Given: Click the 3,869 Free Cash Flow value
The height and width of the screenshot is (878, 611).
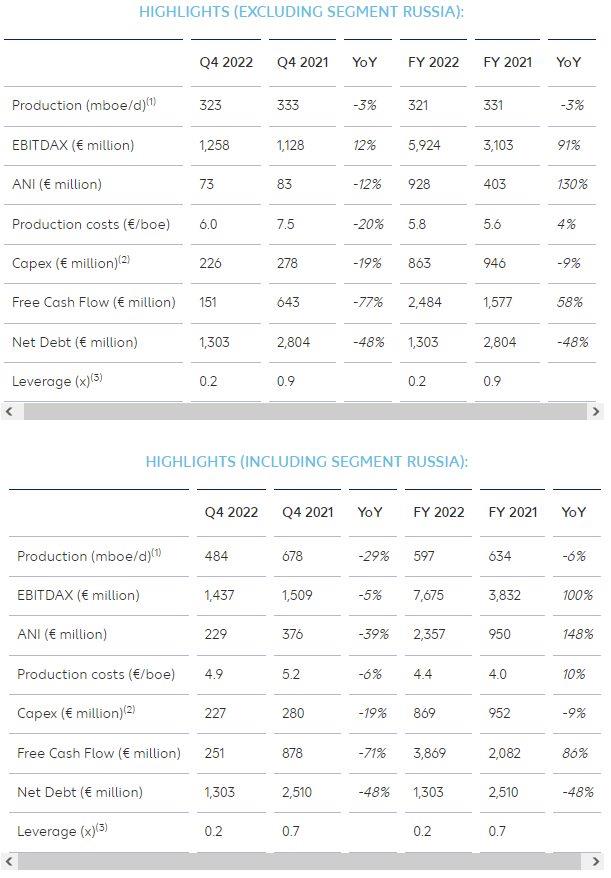Looking at the screenshot, I should [x=430, y=753].
